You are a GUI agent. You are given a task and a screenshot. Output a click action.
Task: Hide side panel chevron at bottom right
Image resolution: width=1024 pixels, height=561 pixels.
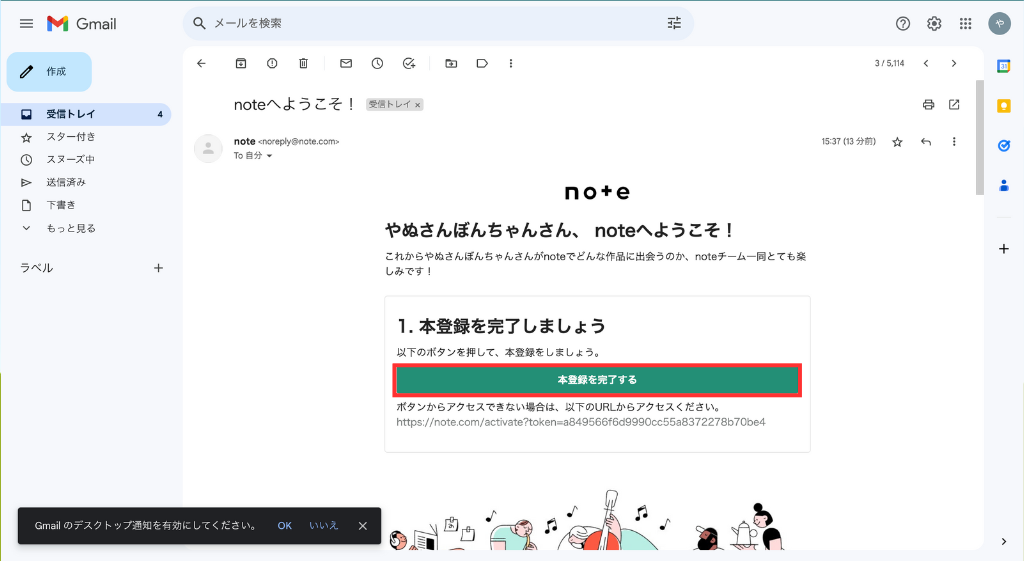(1004, 541)
